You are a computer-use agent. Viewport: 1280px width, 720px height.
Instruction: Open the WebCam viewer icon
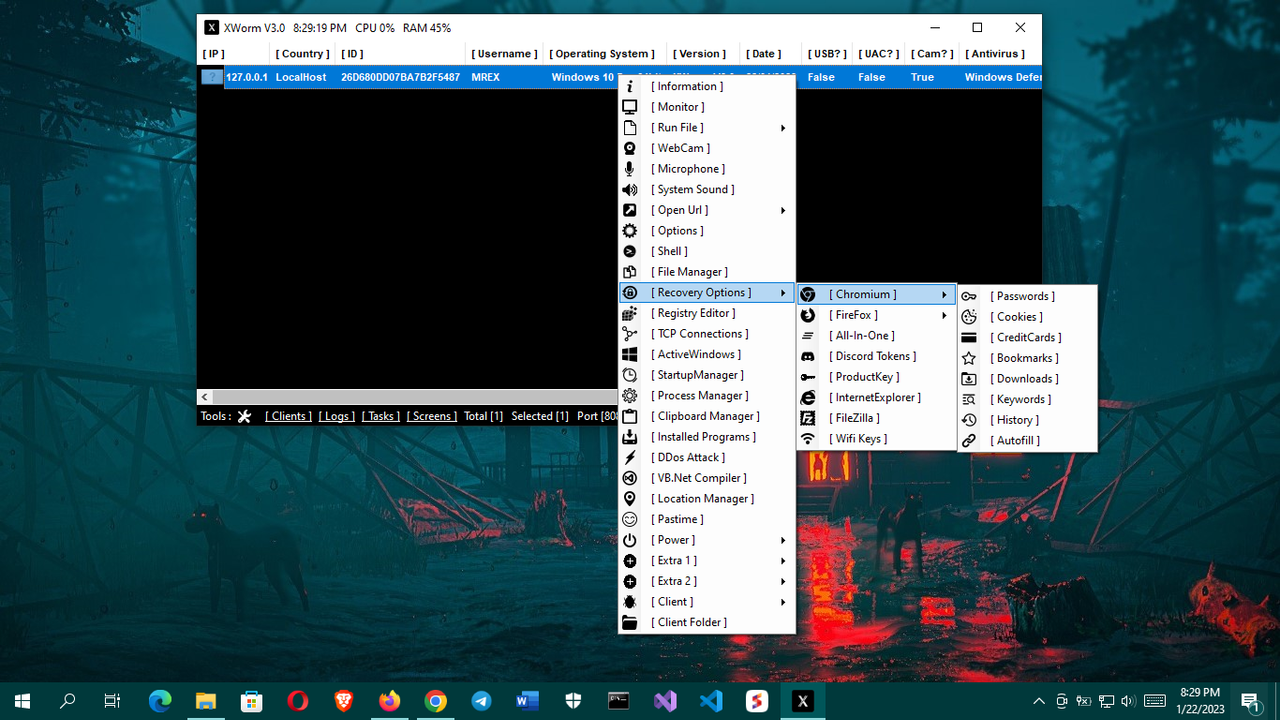point(629,148)
